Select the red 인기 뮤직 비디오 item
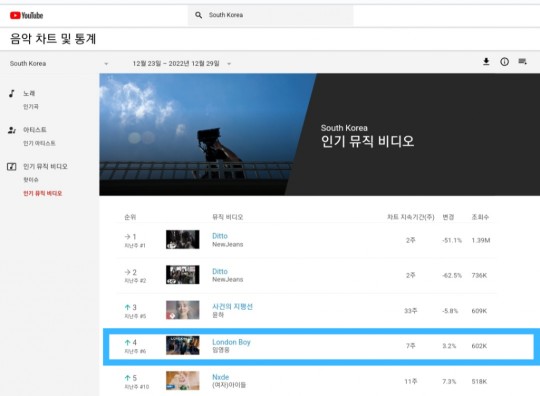This screenshot has height=396, width=540. 42,193
